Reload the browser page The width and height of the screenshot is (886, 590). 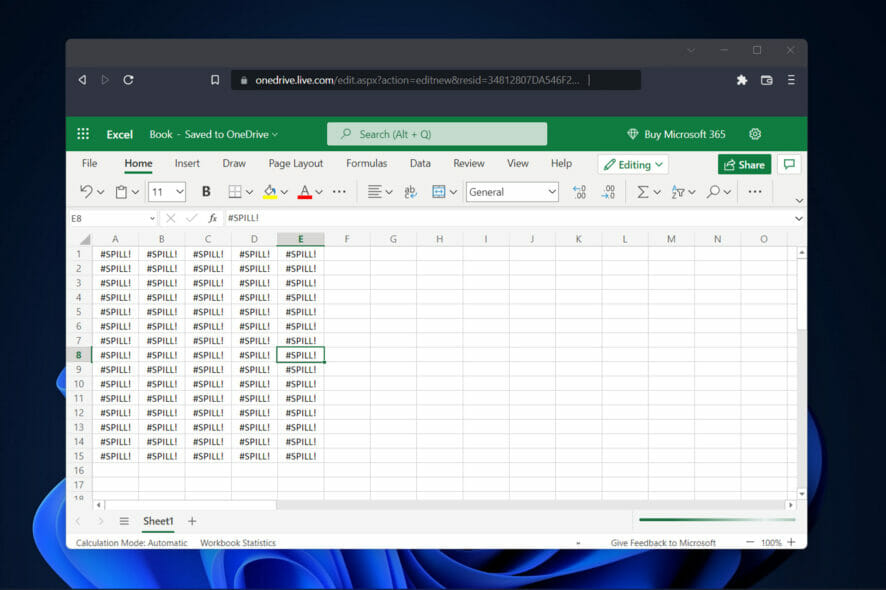128,80
